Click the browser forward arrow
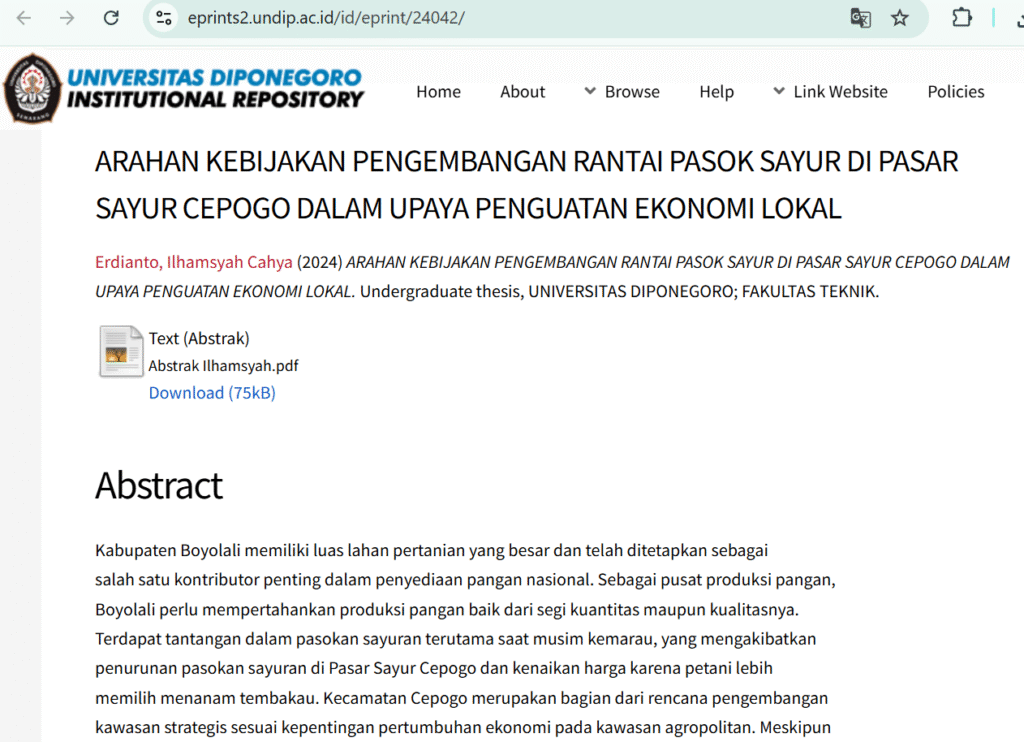 [x=67, y=18]
